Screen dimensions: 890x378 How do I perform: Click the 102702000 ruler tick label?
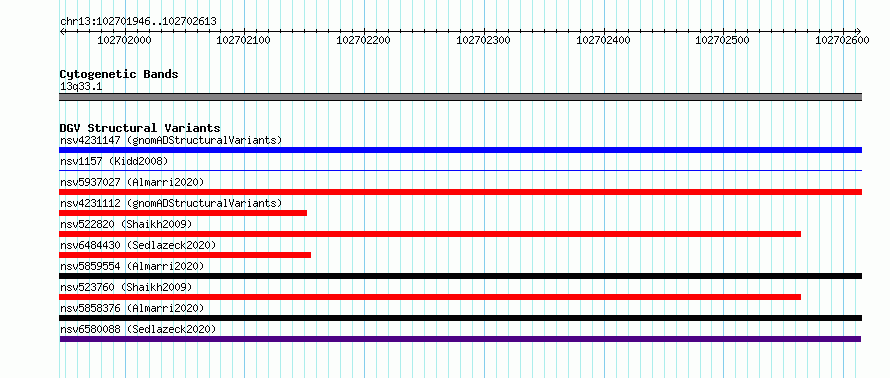pyautogui.click(x=125, y=40)
